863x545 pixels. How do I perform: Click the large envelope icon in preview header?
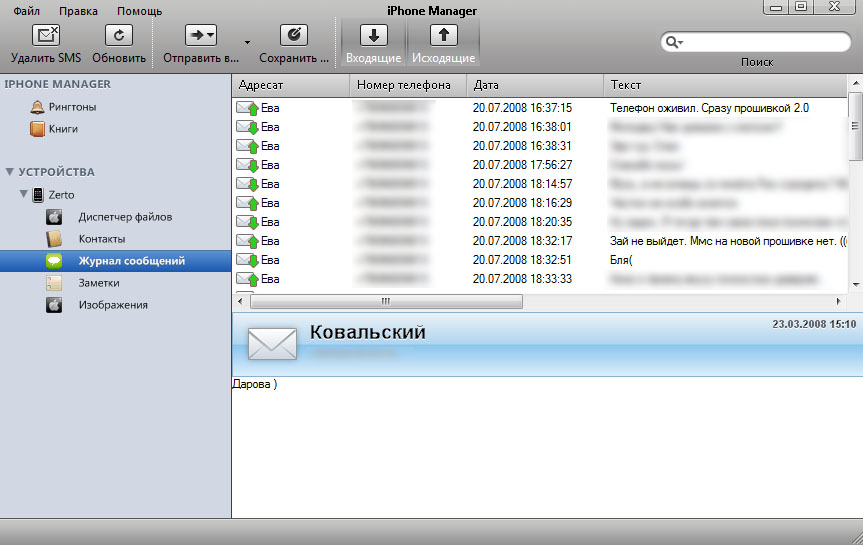coord(272,344)
